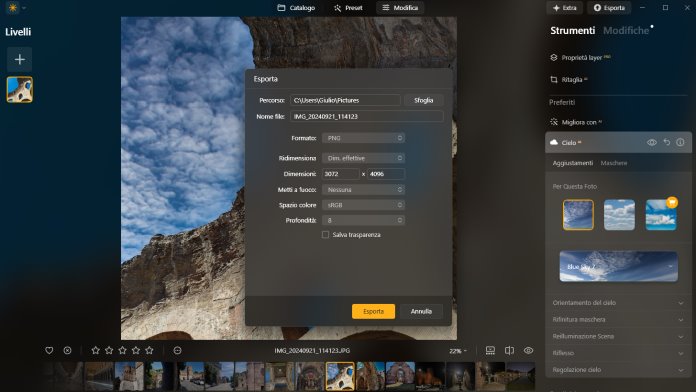696x392 pixels.
Task: Click the IMG_20240921_114123.JPG filename label
Action: pos(312,351)
